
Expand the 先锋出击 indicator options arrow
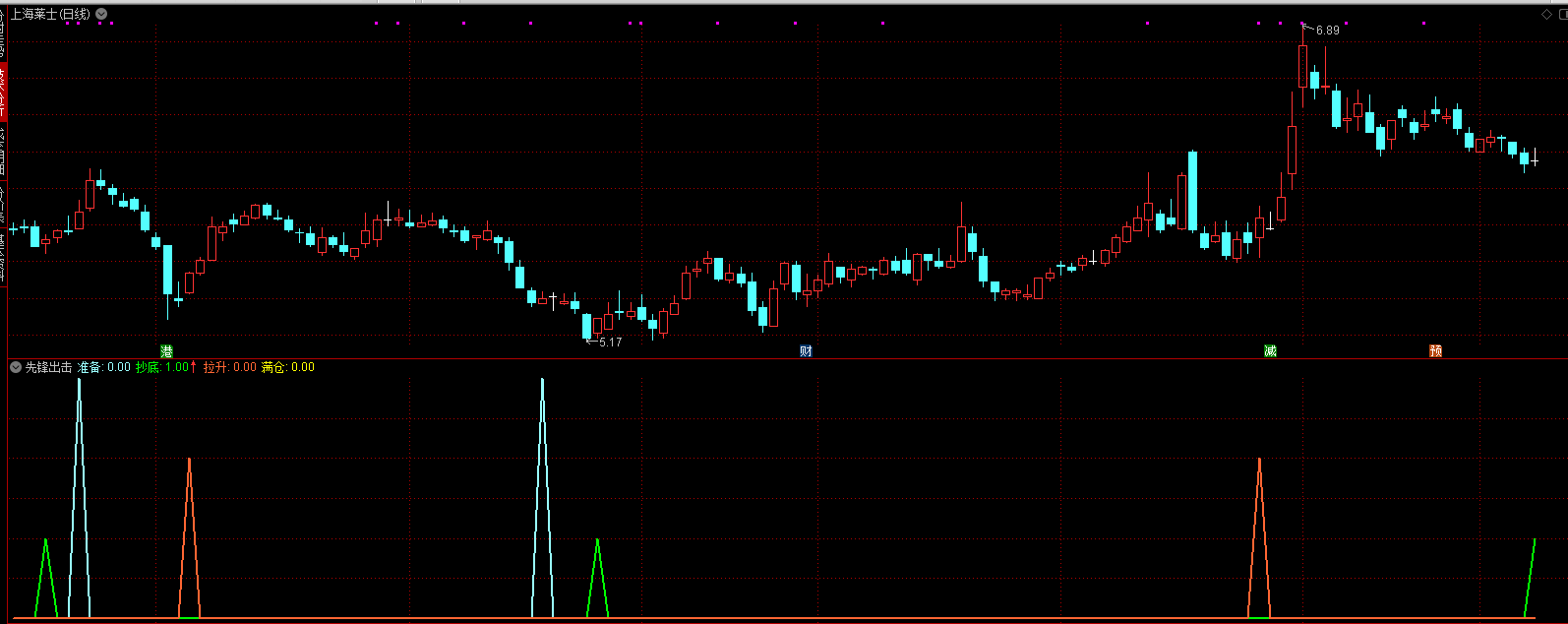click(x=16, y=367)
